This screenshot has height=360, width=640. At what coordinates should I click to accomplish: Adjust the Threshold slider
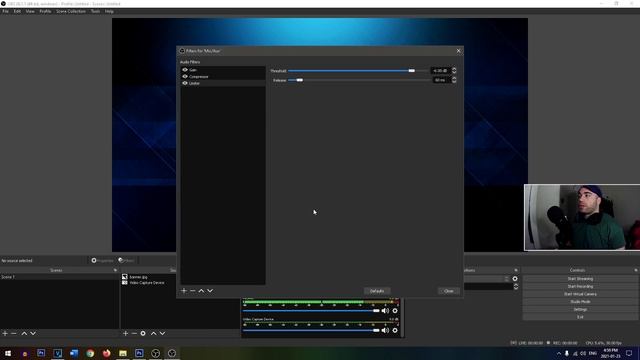pyautogui.click(x=358, y=71)
